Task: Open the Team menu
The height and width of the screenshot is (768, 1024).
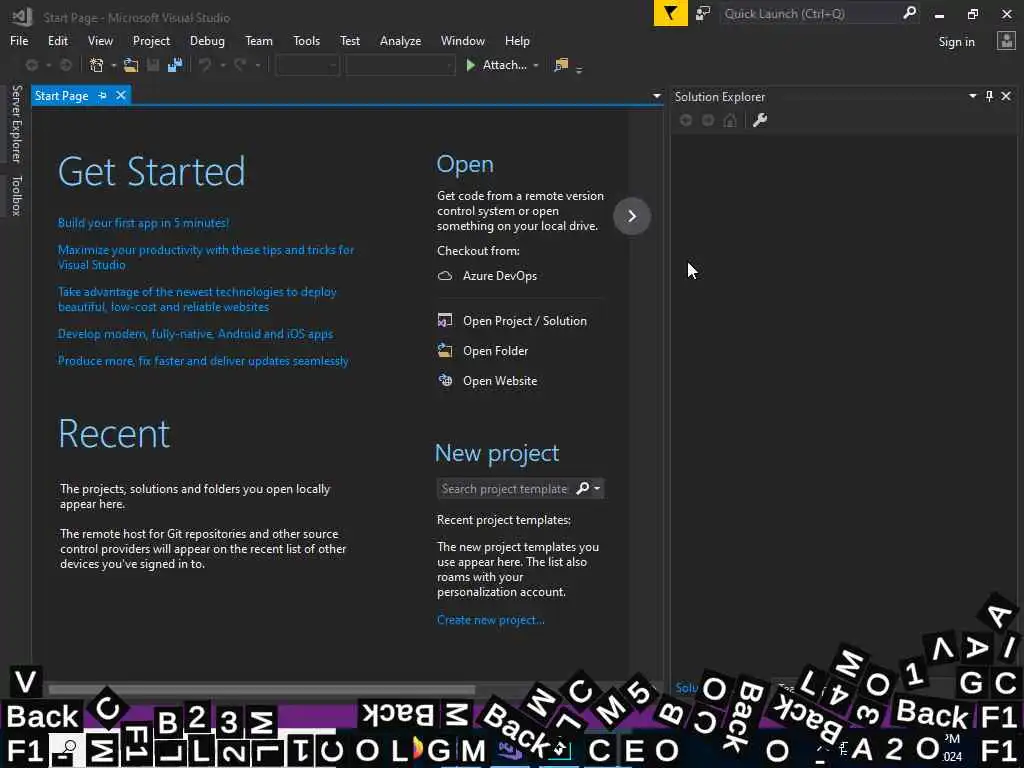Action: pos(259,40)
